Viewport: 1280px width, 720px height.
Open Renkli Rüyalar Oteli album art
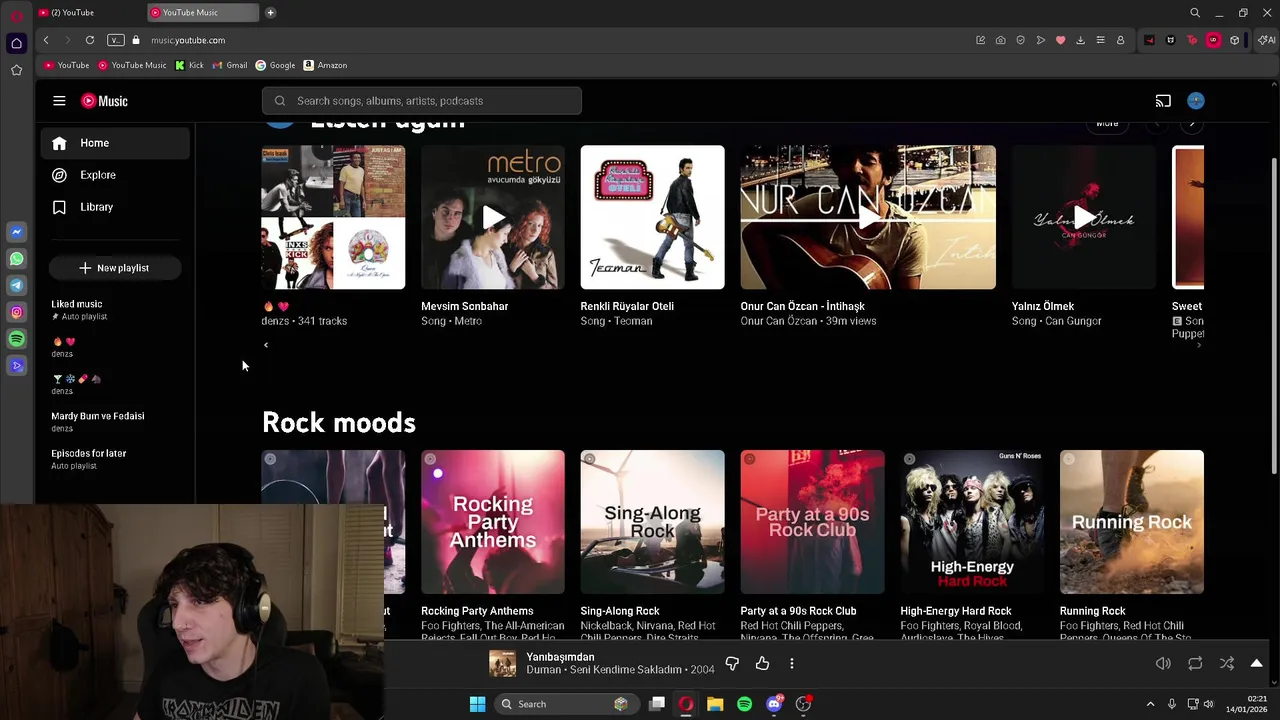pyautogui.click(x=652, y=218)
